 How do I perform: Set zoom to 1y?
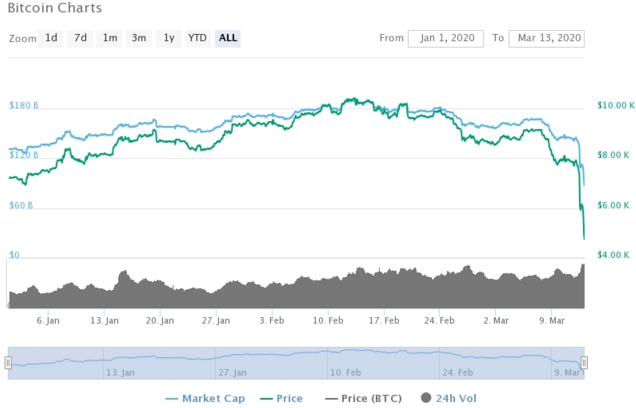pyautogui.click(x=169, y=38)
